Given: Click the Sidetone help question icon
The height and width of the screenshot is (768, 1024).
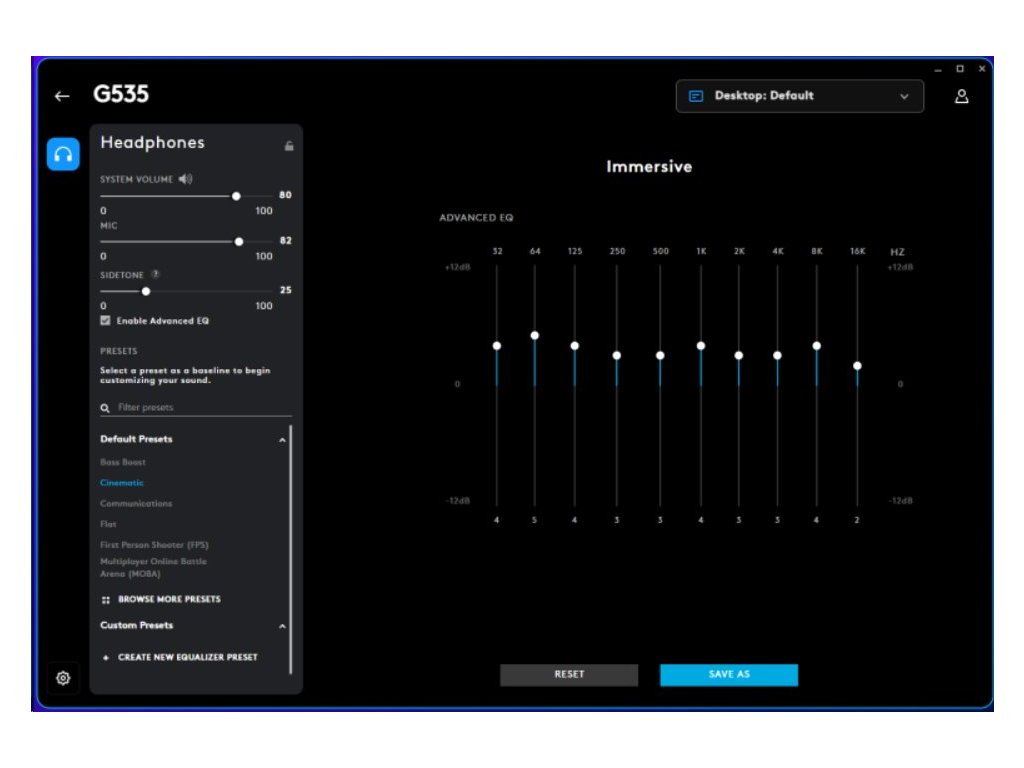Looking at the screenshot, I should [x=155, y=274].
